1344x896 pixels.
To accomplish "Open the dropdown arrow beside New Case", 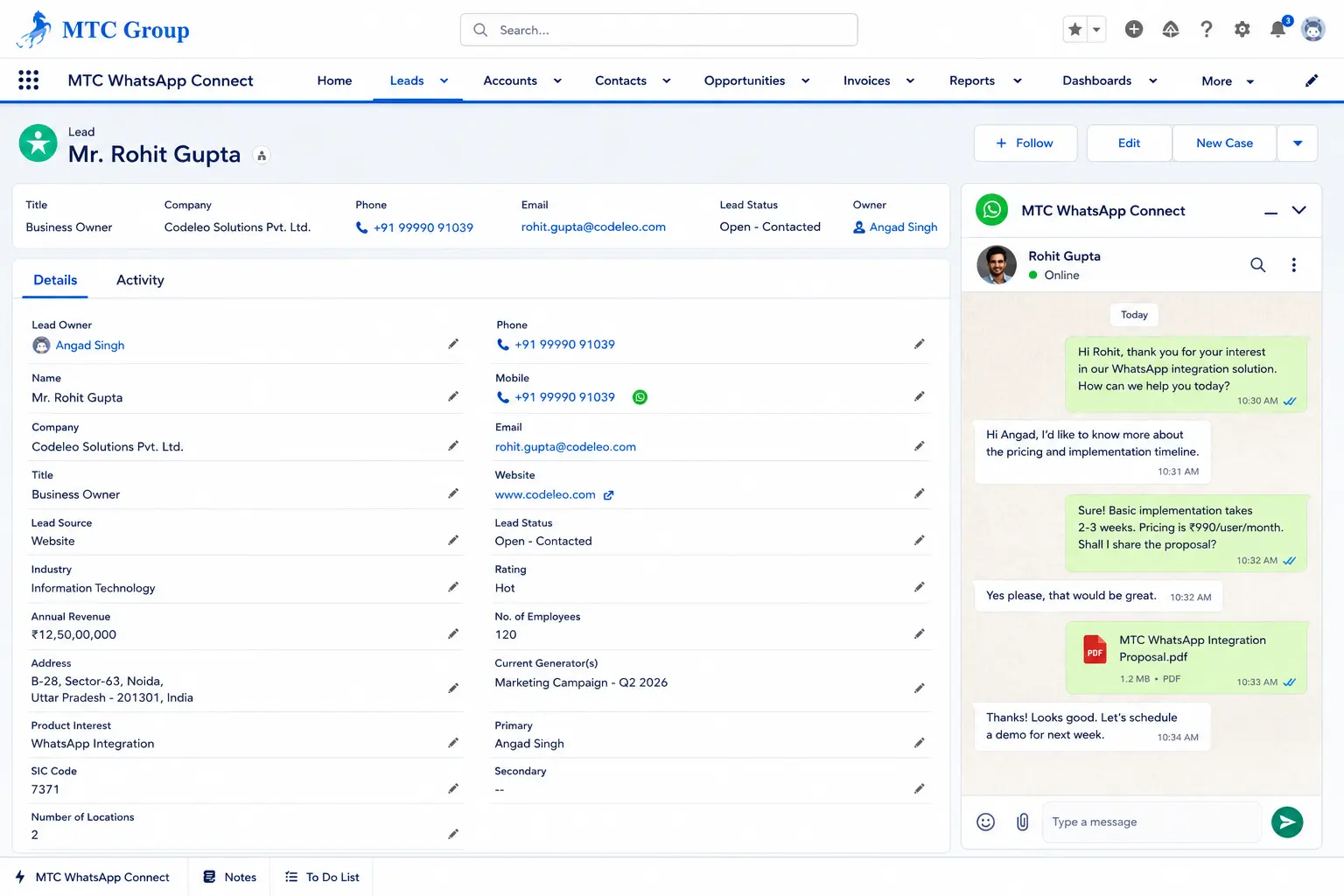I will coord(1297,143).
